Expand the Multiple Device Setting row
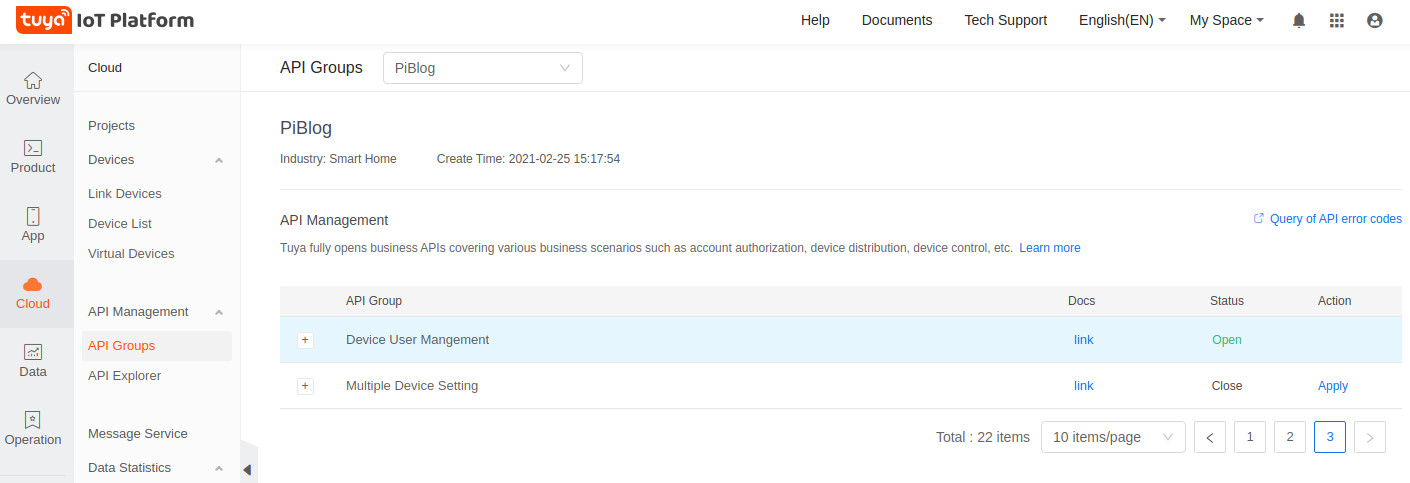Viewport: 1410px width, 483px height. (305, 386)
